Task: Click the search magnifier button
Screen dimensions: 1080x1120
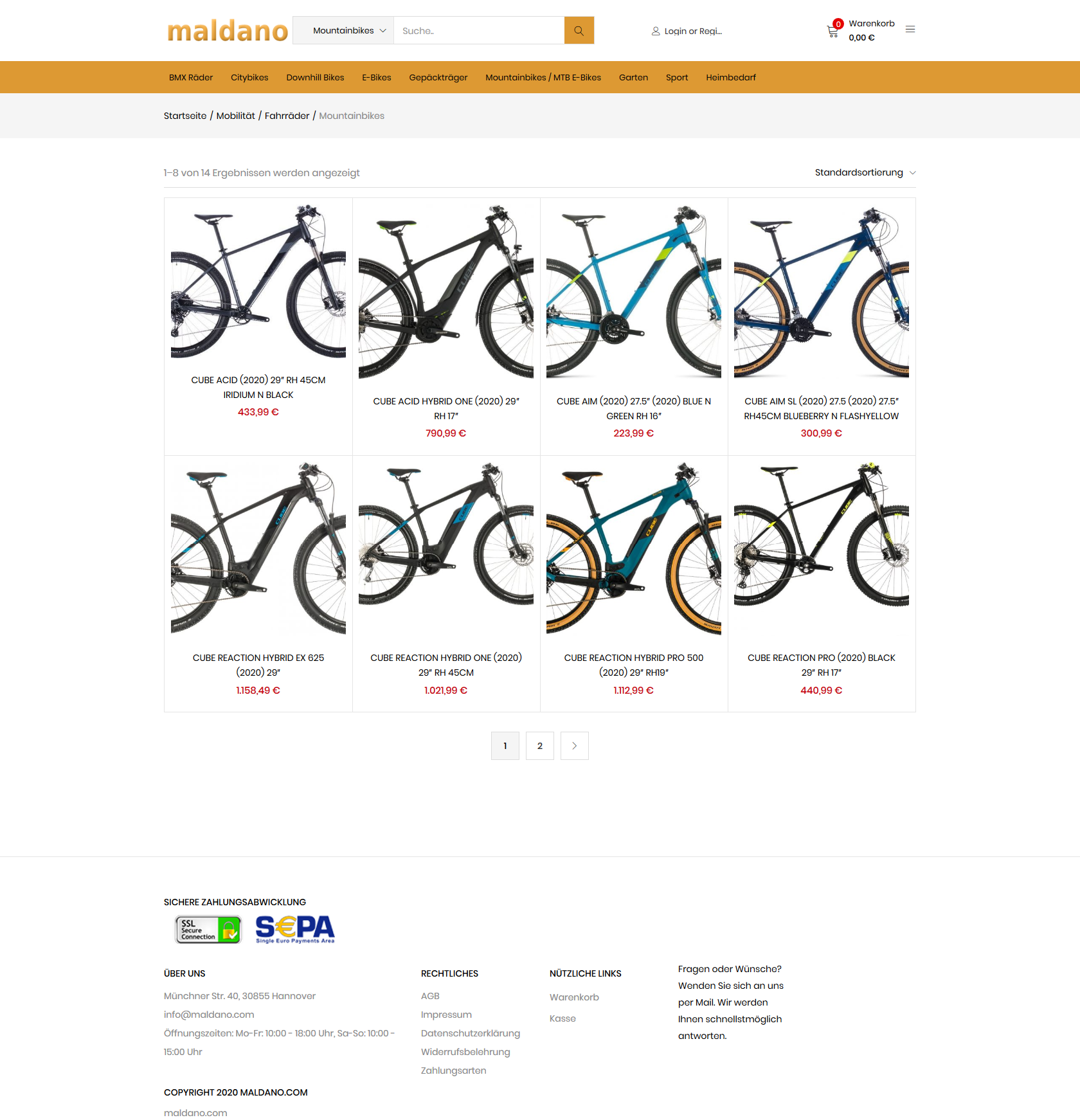Action: [579, 30]
